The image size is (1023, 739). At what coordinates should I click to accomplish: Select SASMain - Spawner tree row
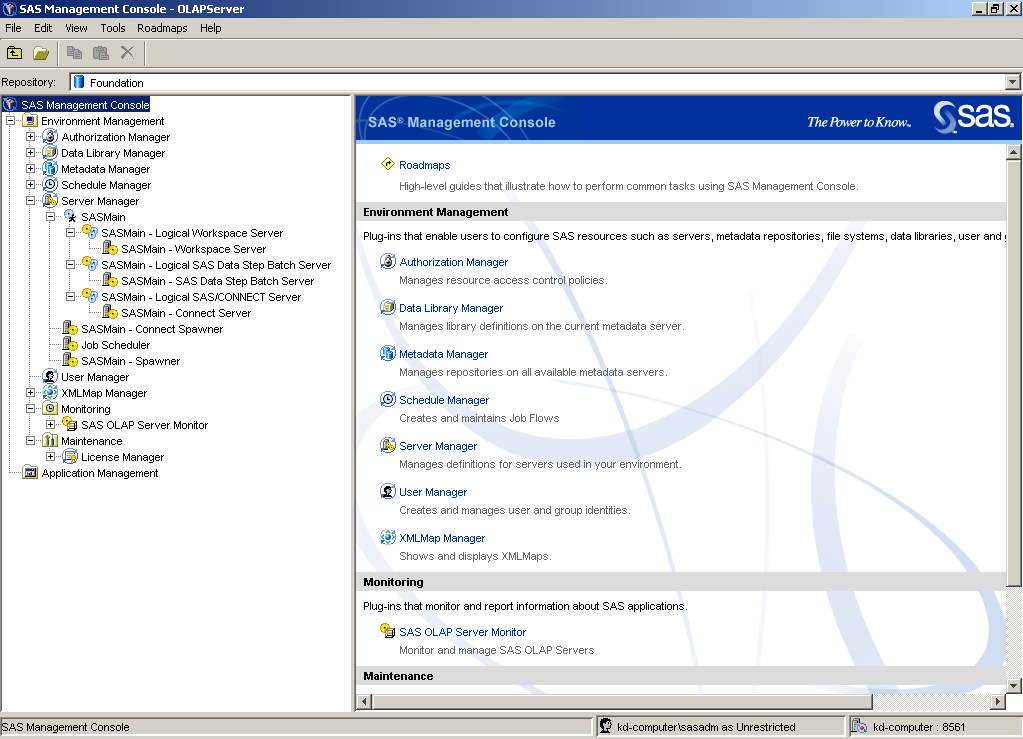click(x=130, y=361)
